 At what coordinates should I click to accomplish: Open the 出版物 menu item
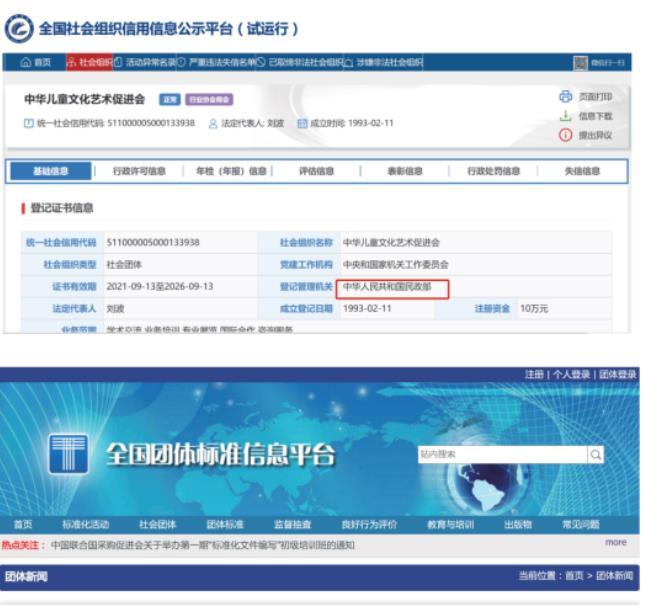coord(518,524)
